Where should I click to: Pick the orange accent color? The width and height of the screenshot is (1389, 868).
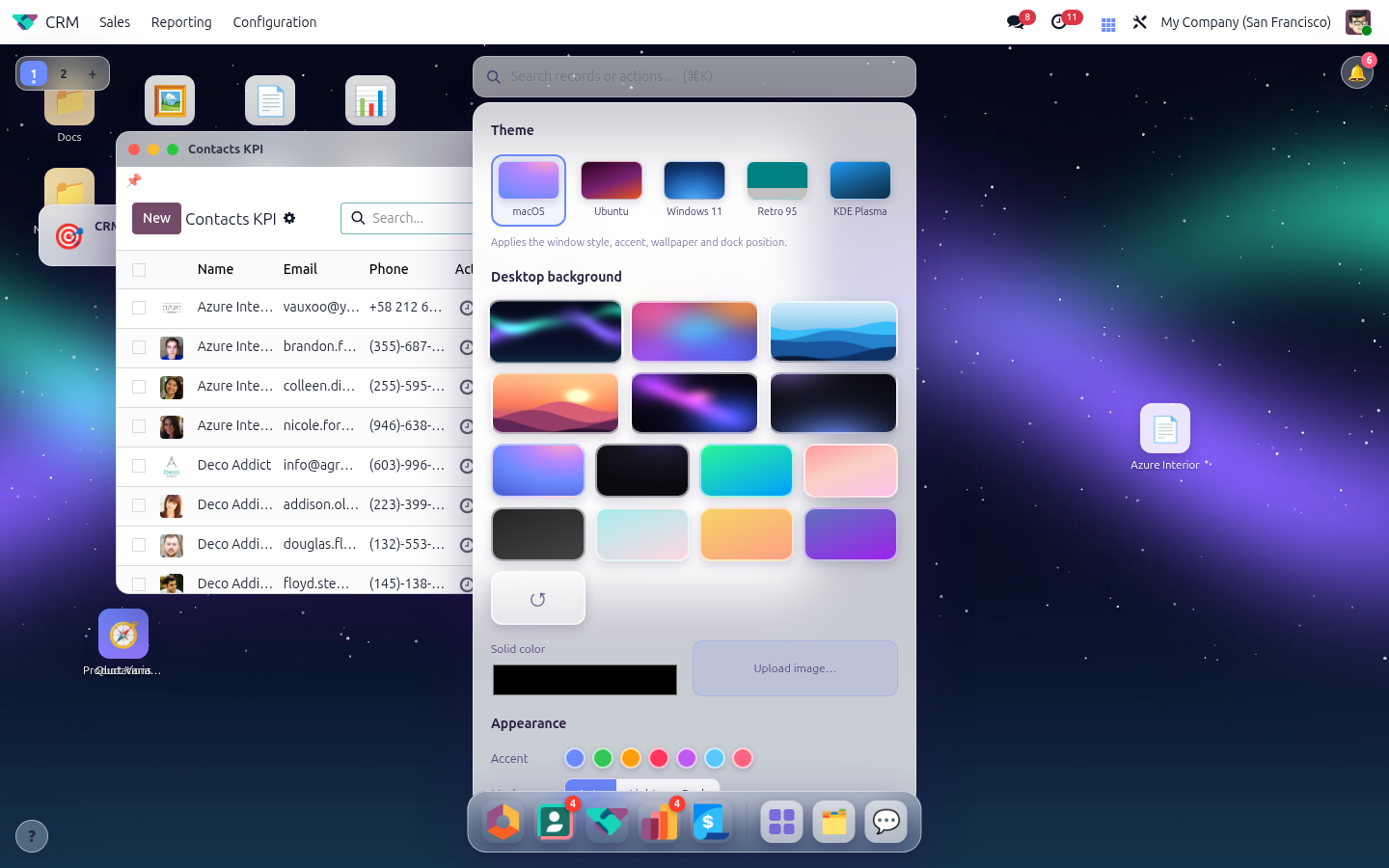[x=631, y=758]
